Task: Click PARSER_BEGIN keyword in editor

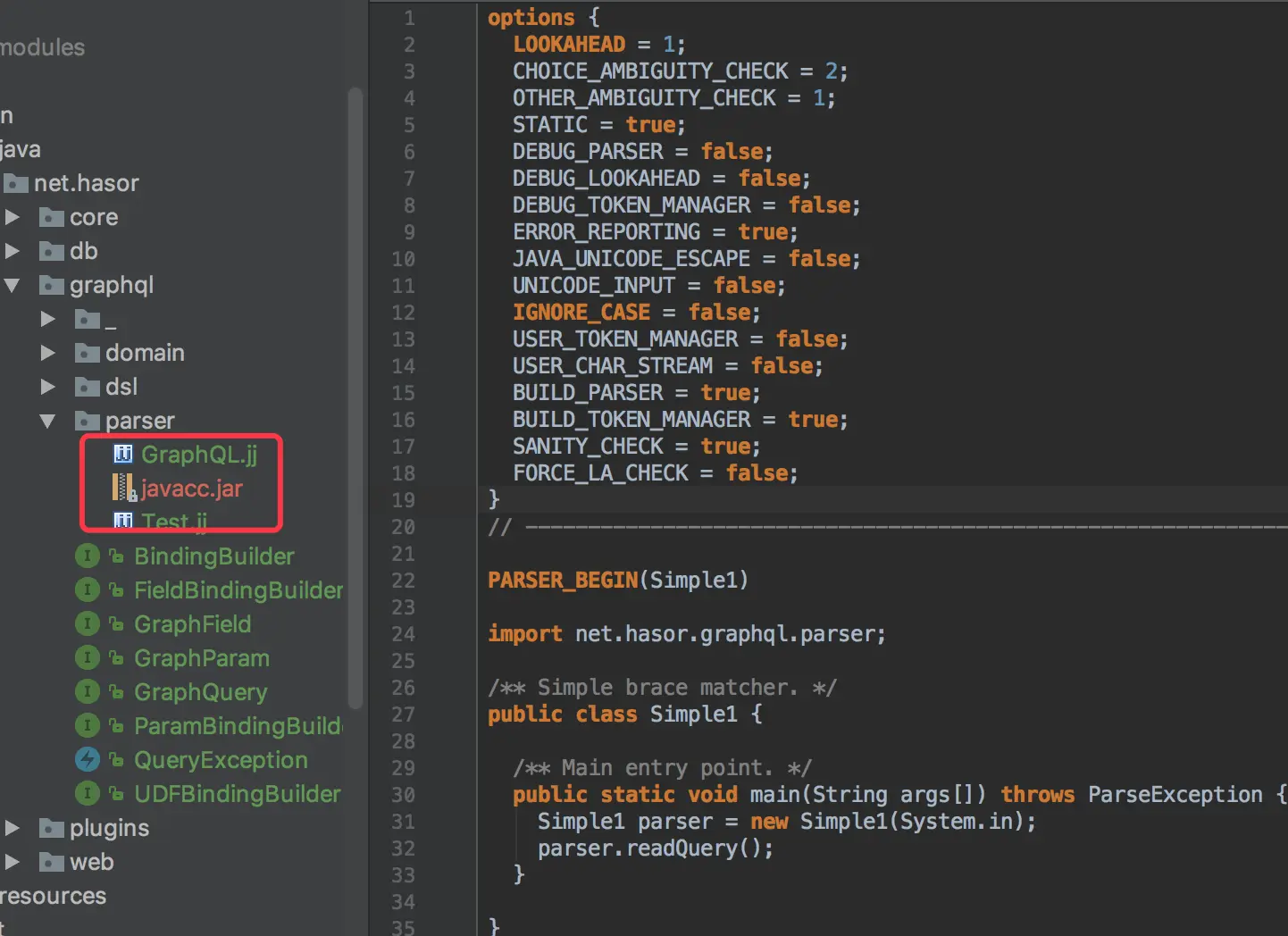Action: (x=563, y=580)
